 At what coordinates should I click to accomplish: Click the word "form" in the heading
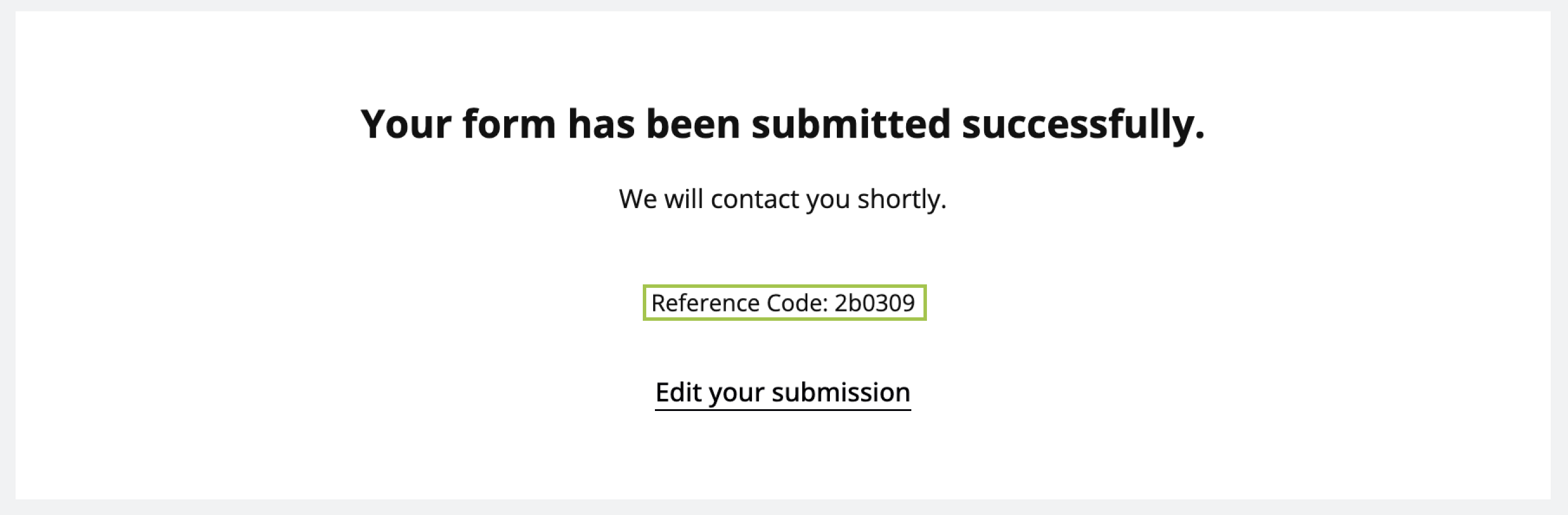(509, 124)
